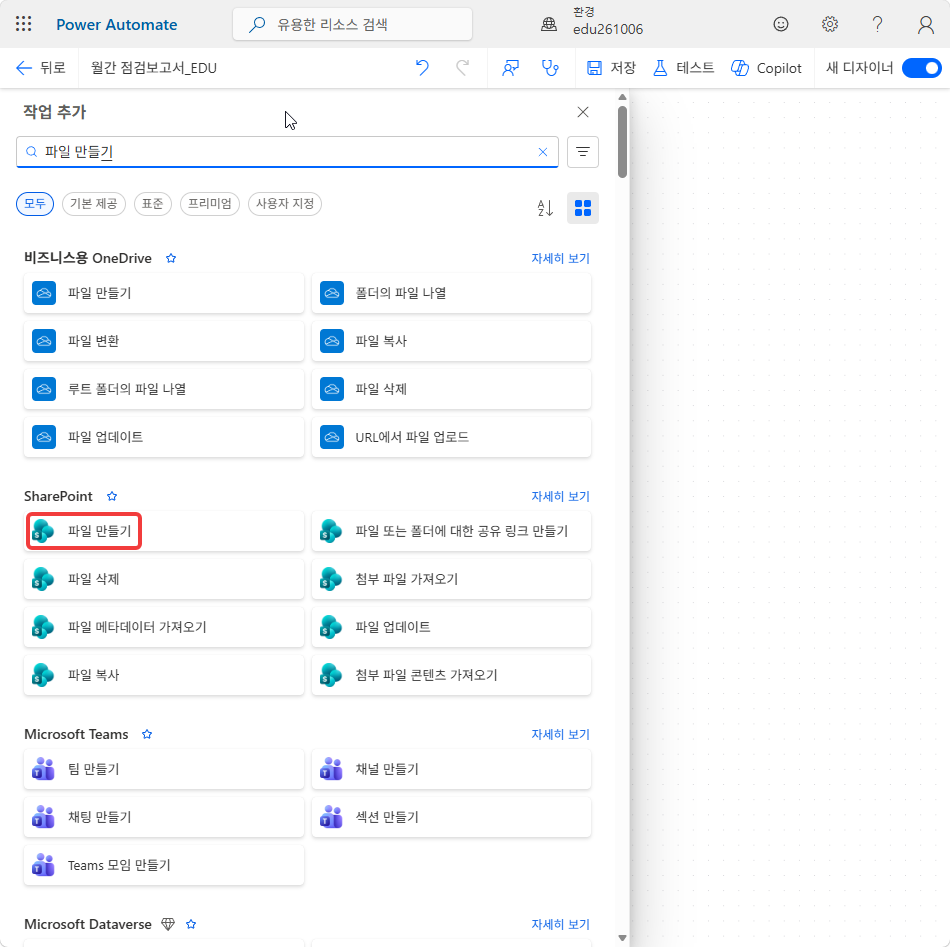Add 루트 폴더의 파일 나열 action
Viewport: 950px width, 947px height.
pyautogui.click(x=164, y=389)
